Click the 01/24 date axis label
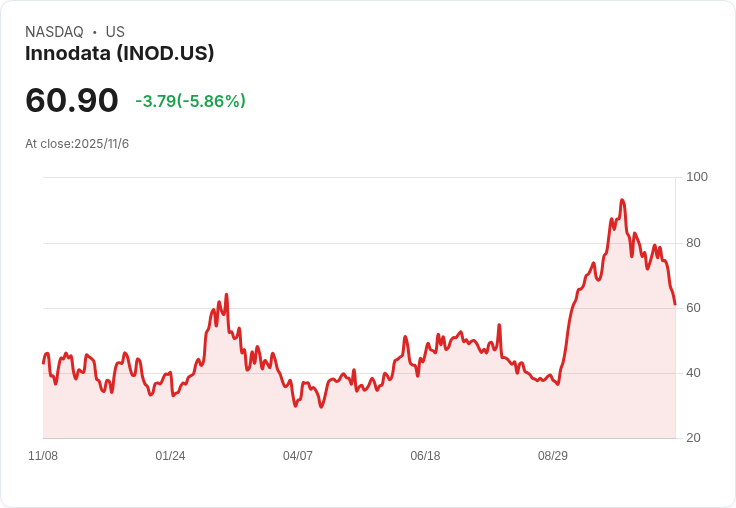This screenshot has height=508, width=736. [170, 455]
